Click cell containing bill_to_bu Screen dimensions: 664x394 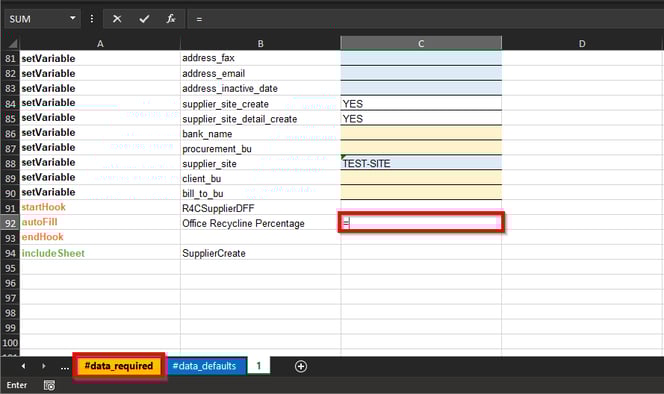click(260, 193)
